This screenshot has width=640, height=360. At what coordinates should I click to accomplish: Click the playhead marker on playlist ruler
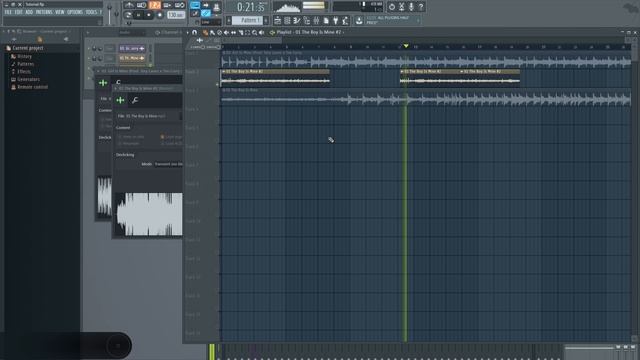(406, 46)
